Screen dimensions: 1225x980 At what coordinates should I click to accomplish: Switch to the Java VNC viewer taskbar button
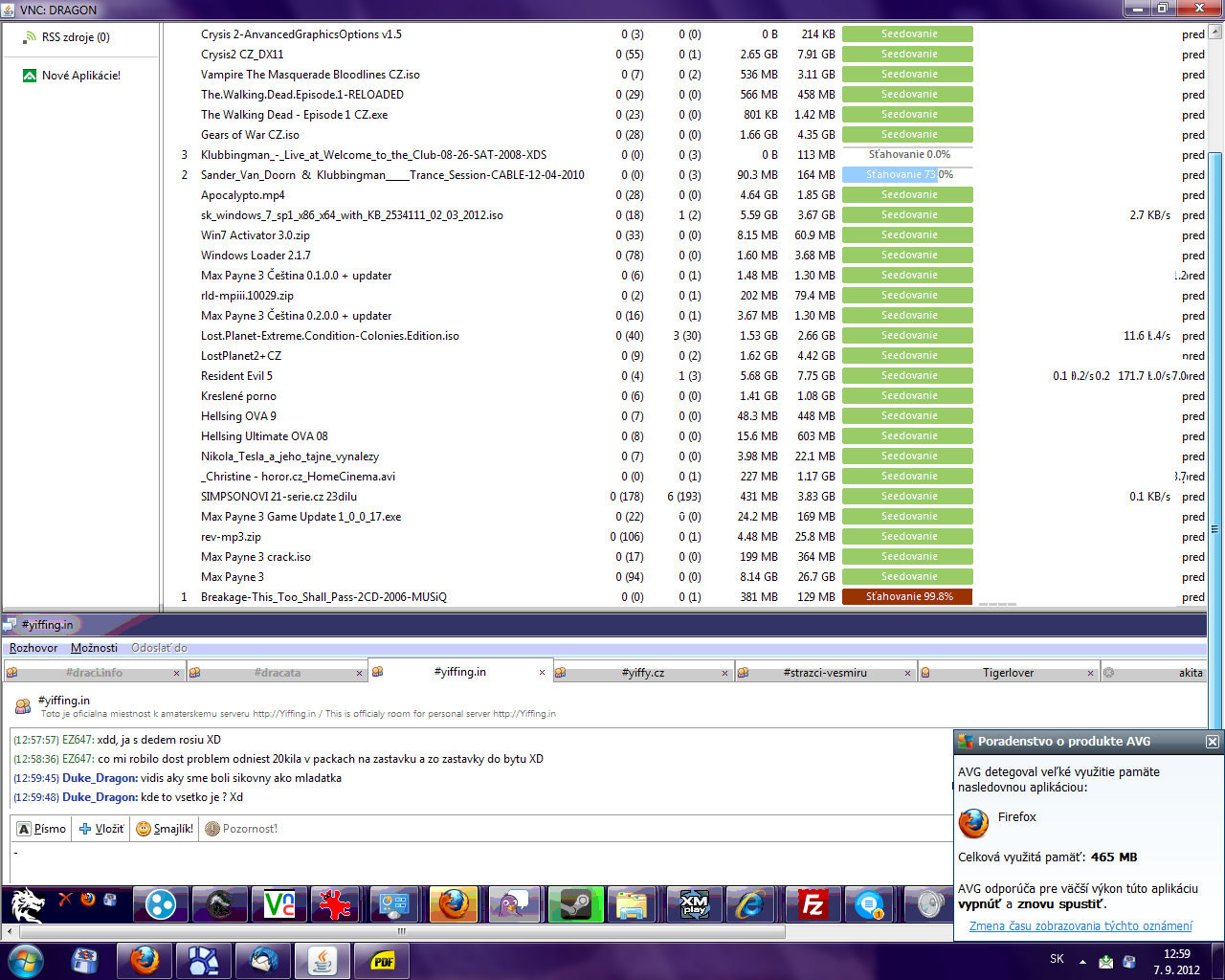pyautogui.click(x=323, y=961)
